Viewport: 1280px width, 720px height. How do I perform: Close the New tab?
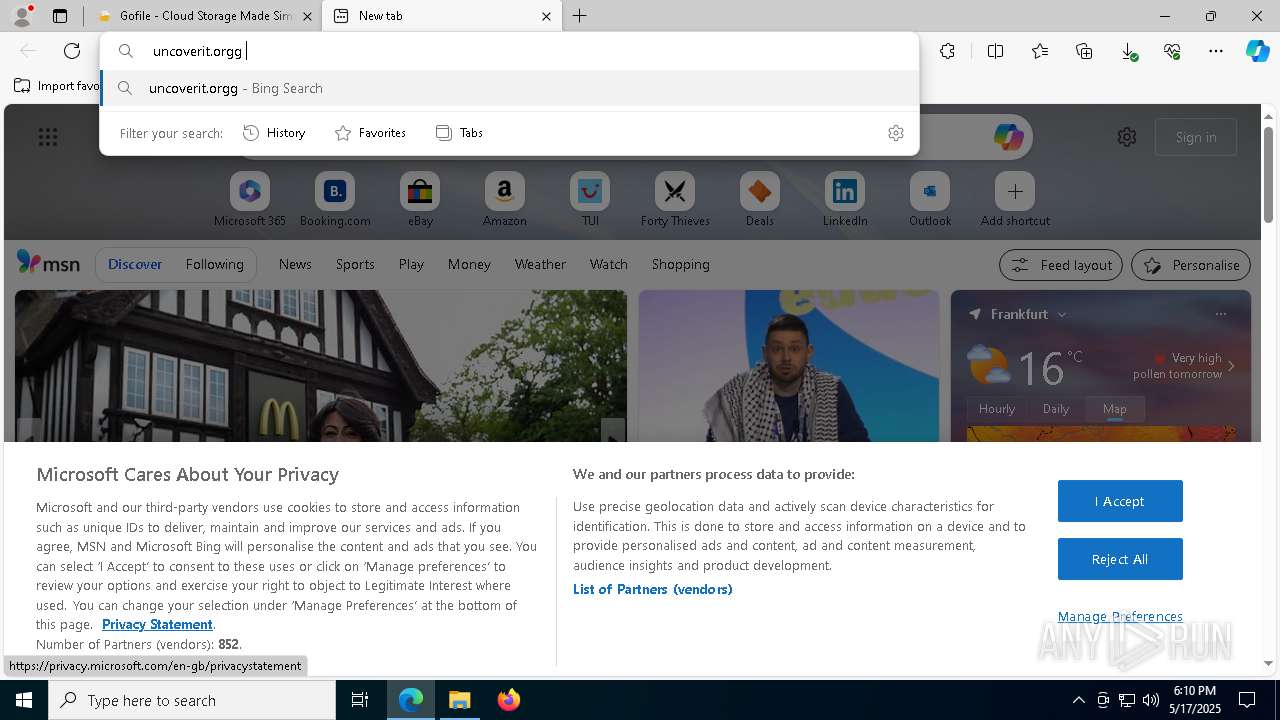(x=546, y=16)
